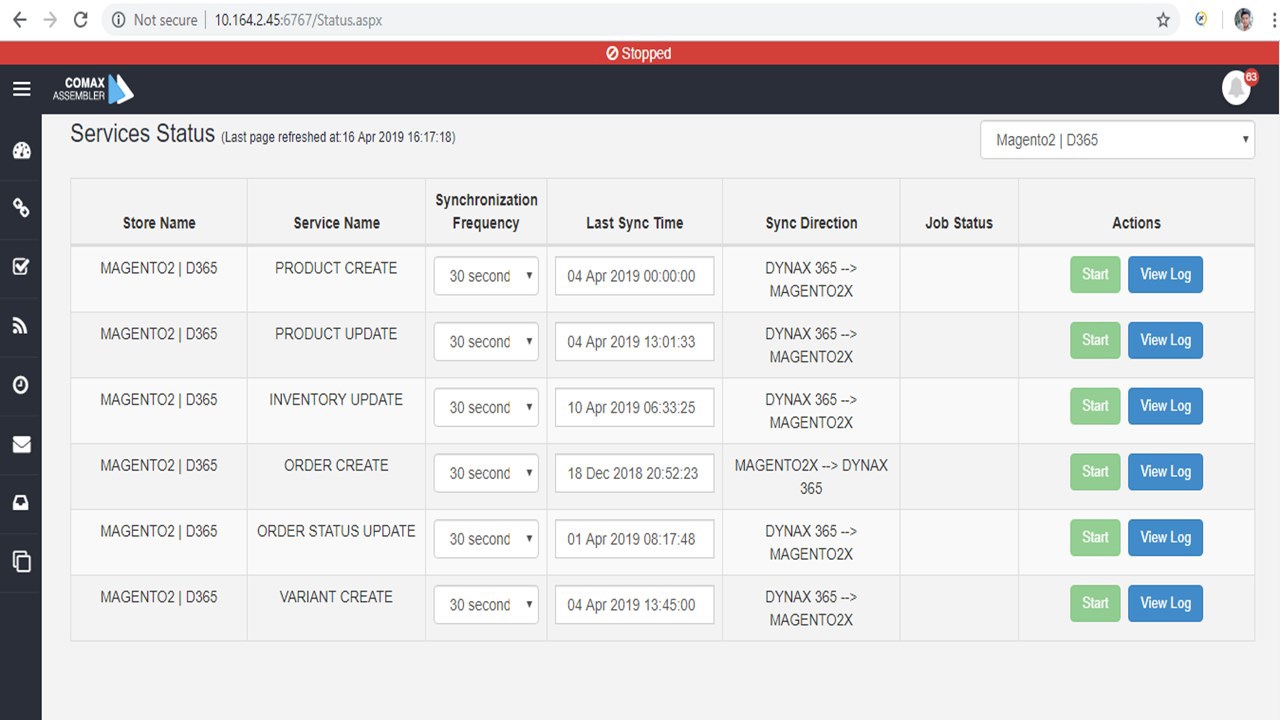
Task: Open the Magento2 | D365 store dropdown
Action: point(1117,140)
